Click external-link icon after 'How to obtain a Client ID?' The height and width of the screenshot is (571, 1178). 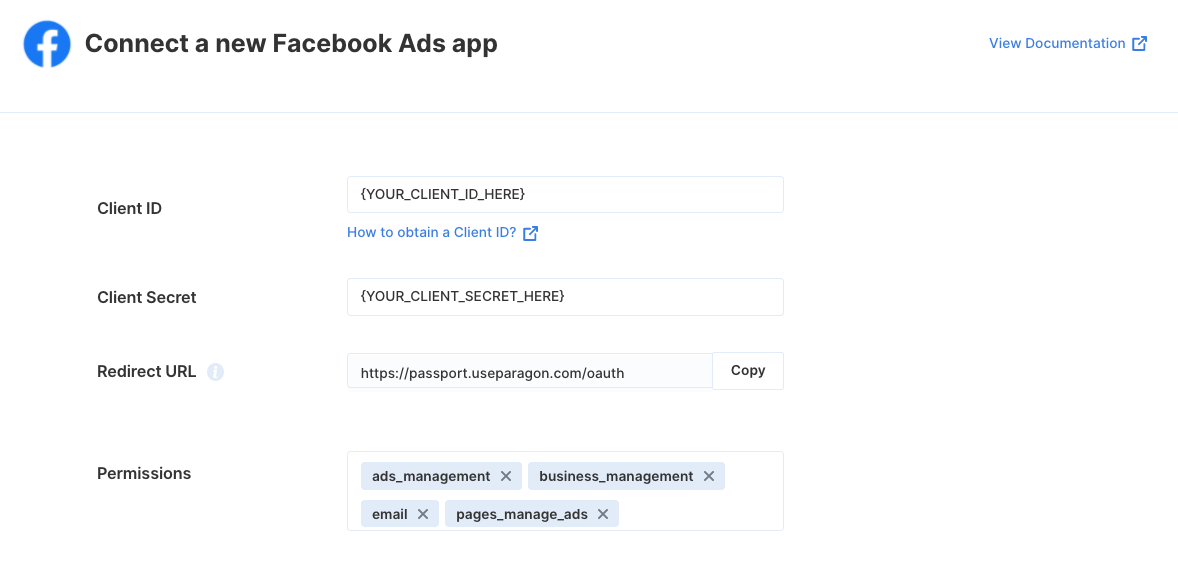(x=530, y=234)
